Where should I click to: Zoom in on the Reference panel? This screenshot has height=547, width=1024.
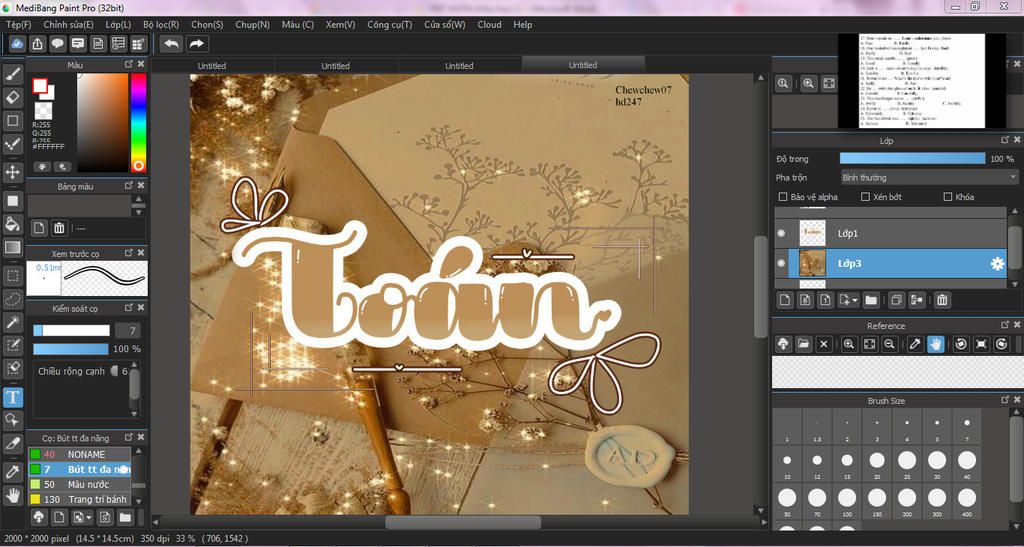(848, 344)
